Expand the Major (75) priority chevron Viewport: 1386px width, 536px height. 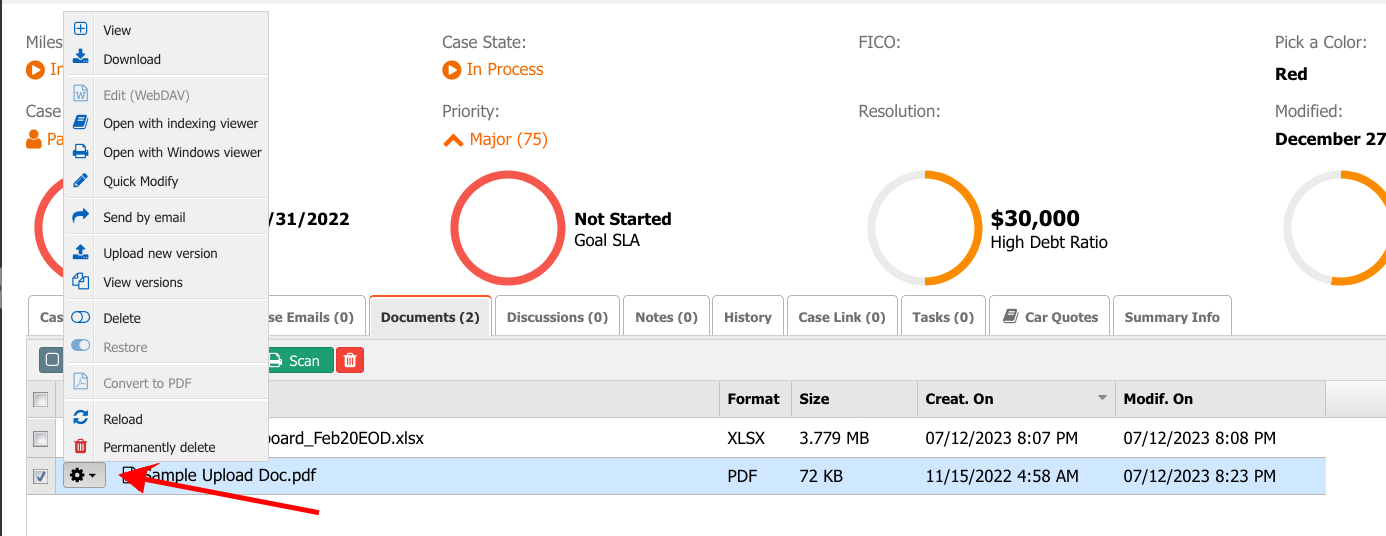pos(453,140)
